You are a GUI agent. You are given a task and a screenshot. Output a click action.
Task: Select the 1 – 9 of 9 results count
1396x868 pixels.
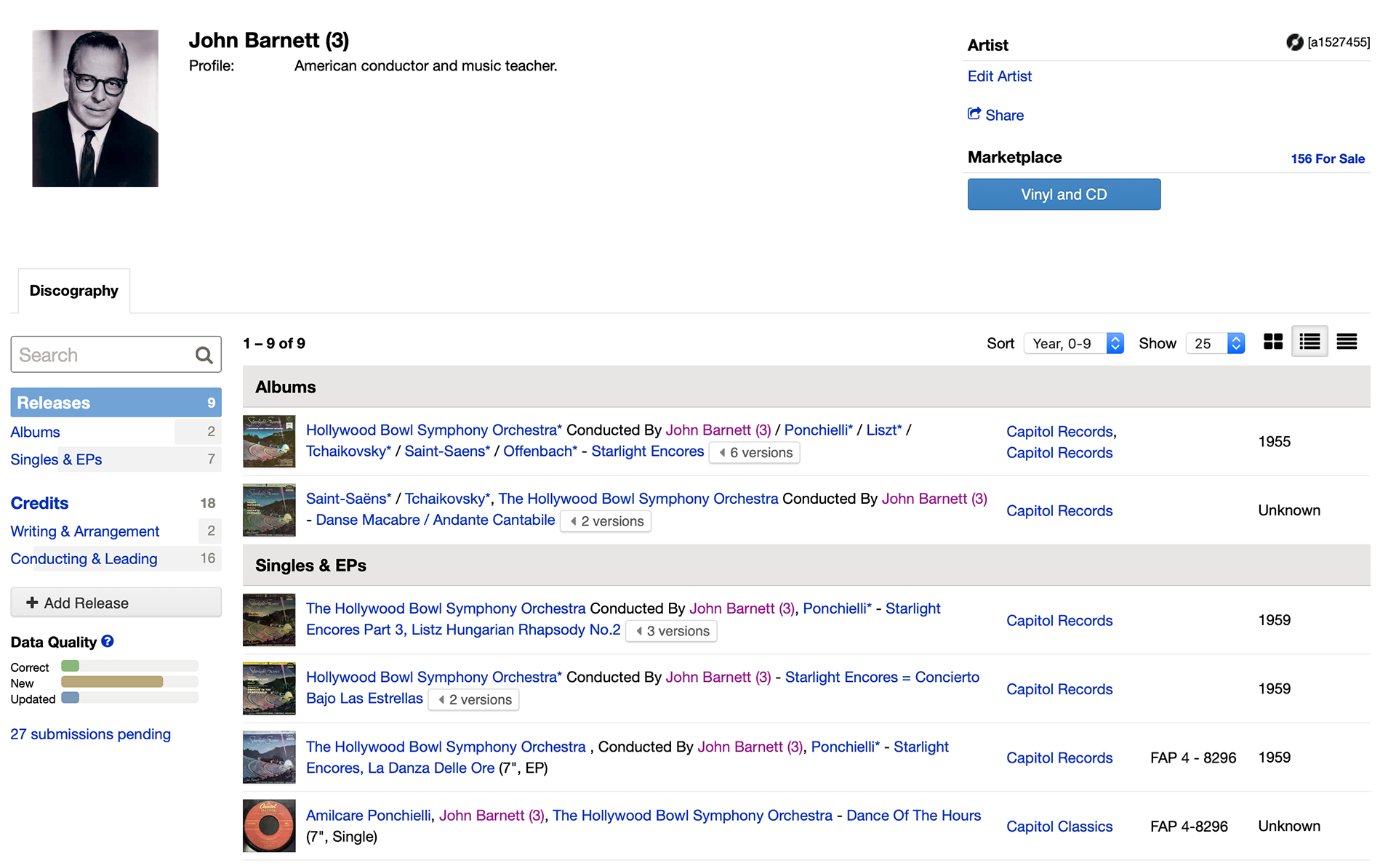(x=274, y=343)
